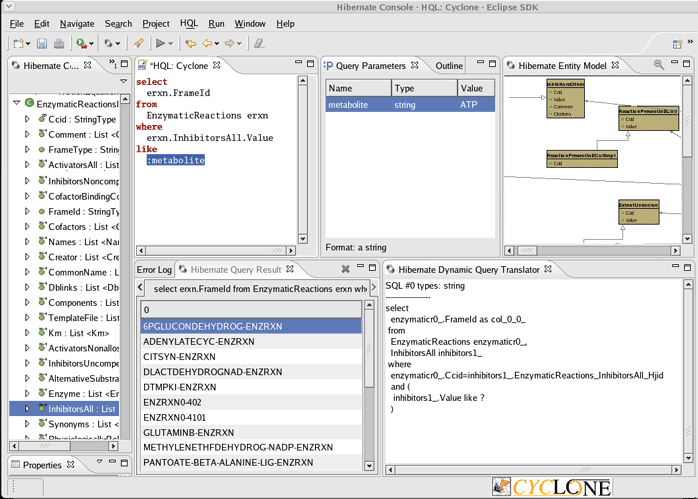Open the back navigation history dropdown

(217, 44)
